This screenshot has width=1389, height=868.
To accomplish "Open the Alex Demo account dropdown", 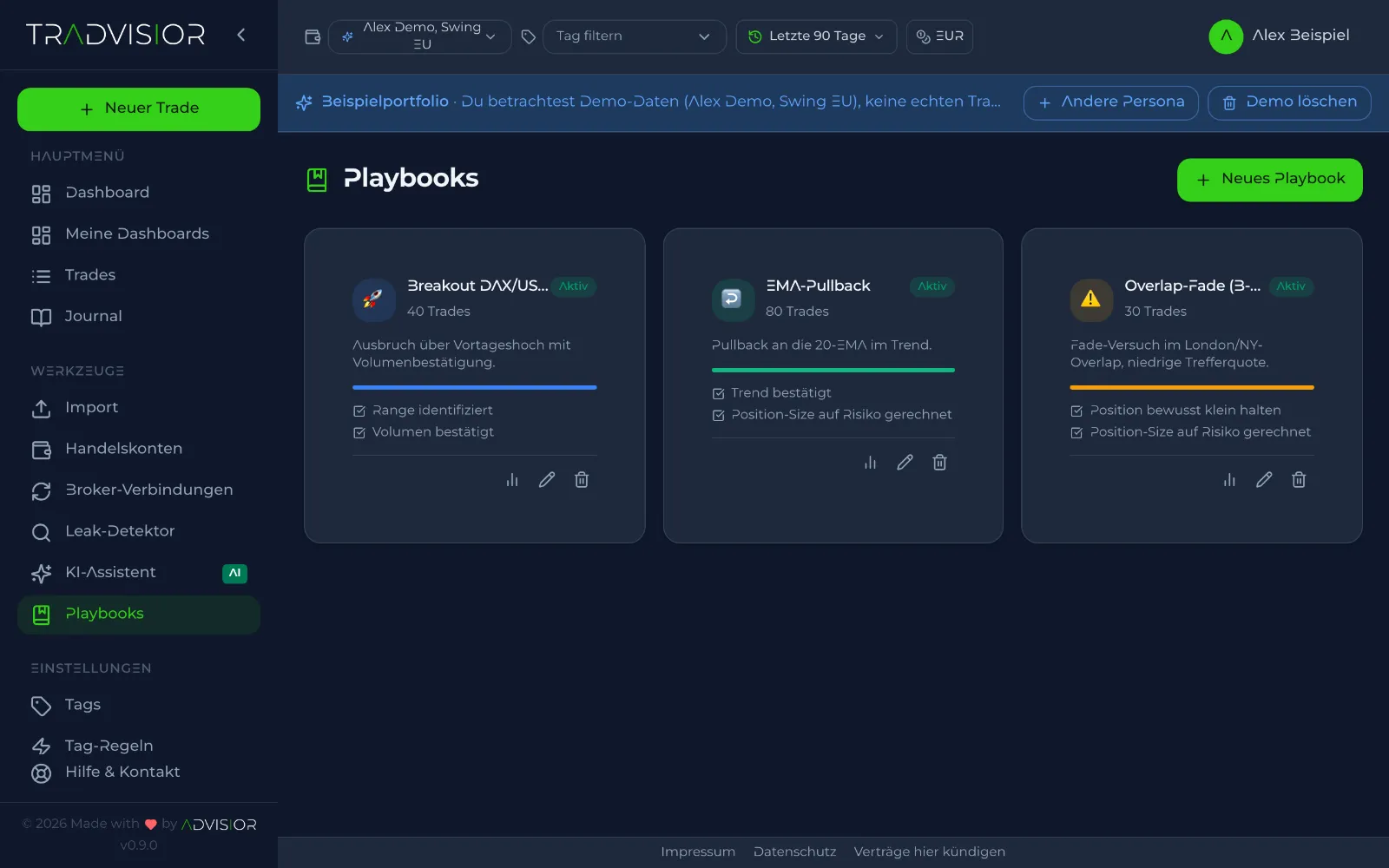I will tap(420, 36).
